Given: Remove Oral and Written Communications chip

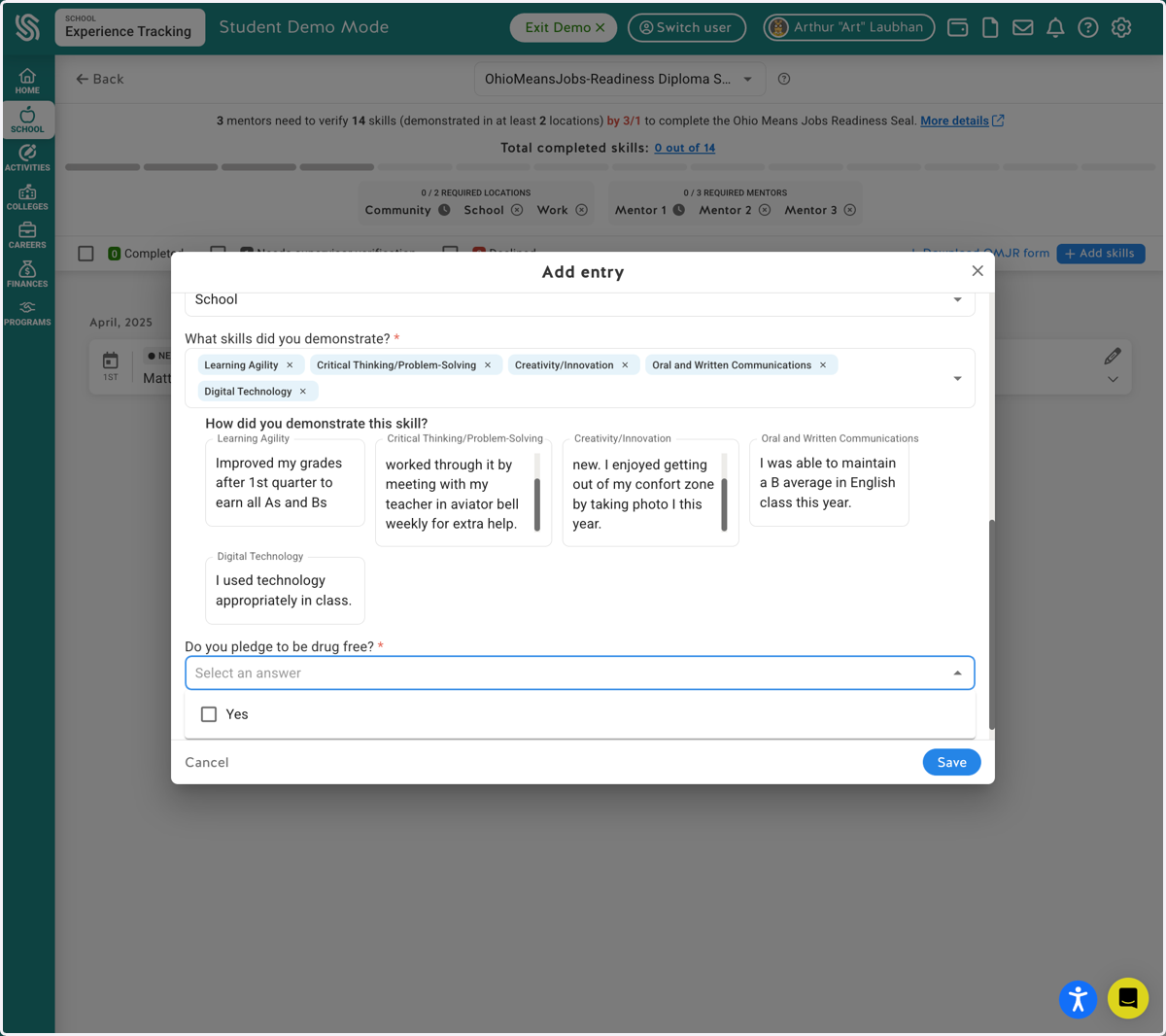Looking at the screenshot, I should click(x=823, y=365).
